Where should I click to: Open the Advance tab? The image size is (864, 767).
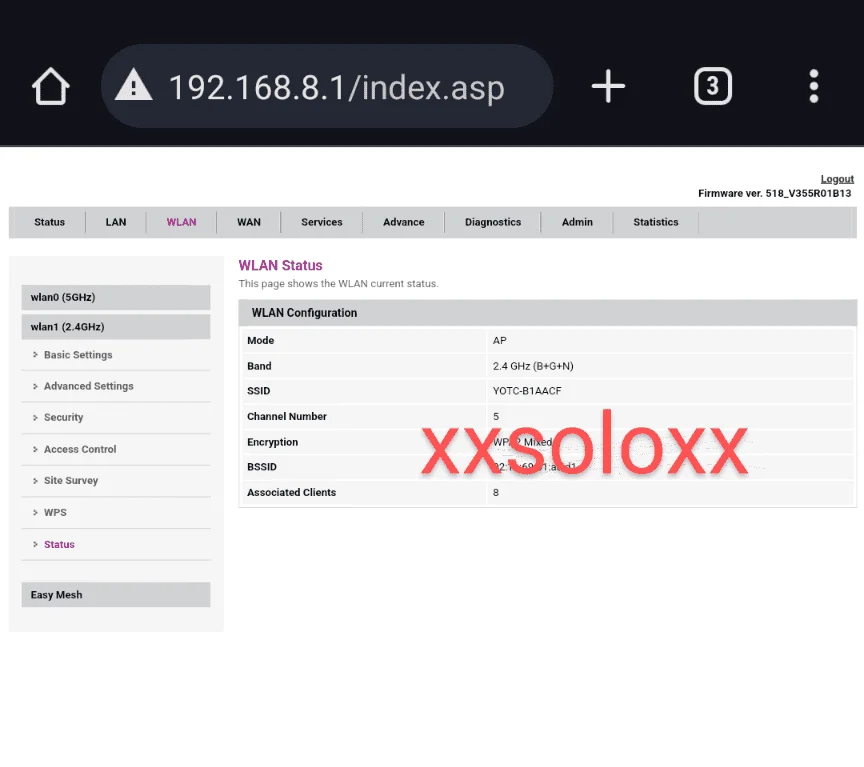(403, 222)
